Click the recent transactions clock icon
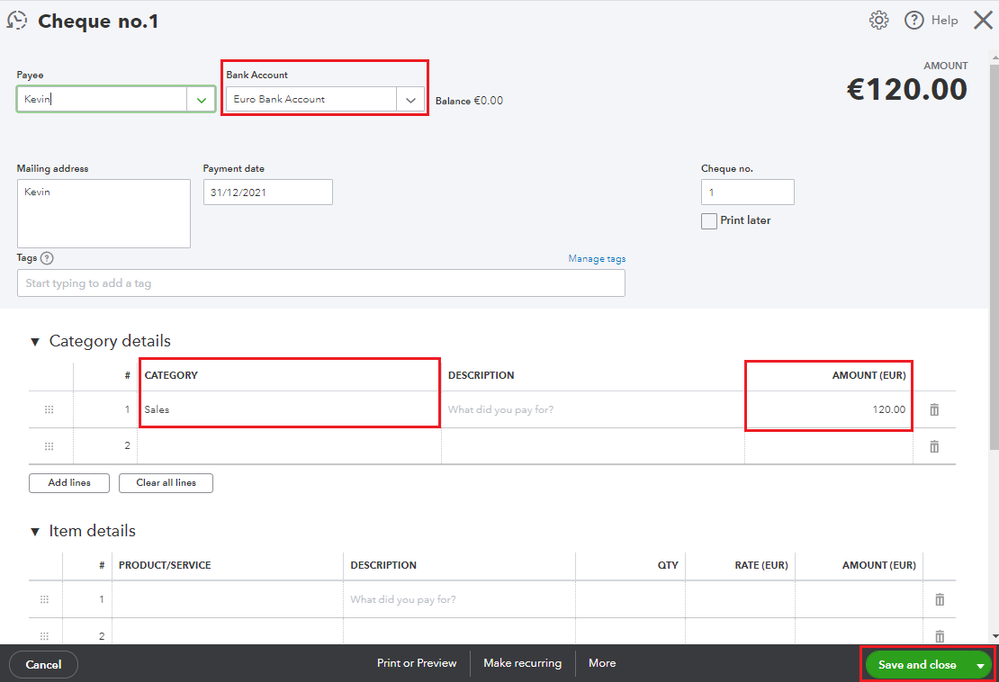 point(17,20)
